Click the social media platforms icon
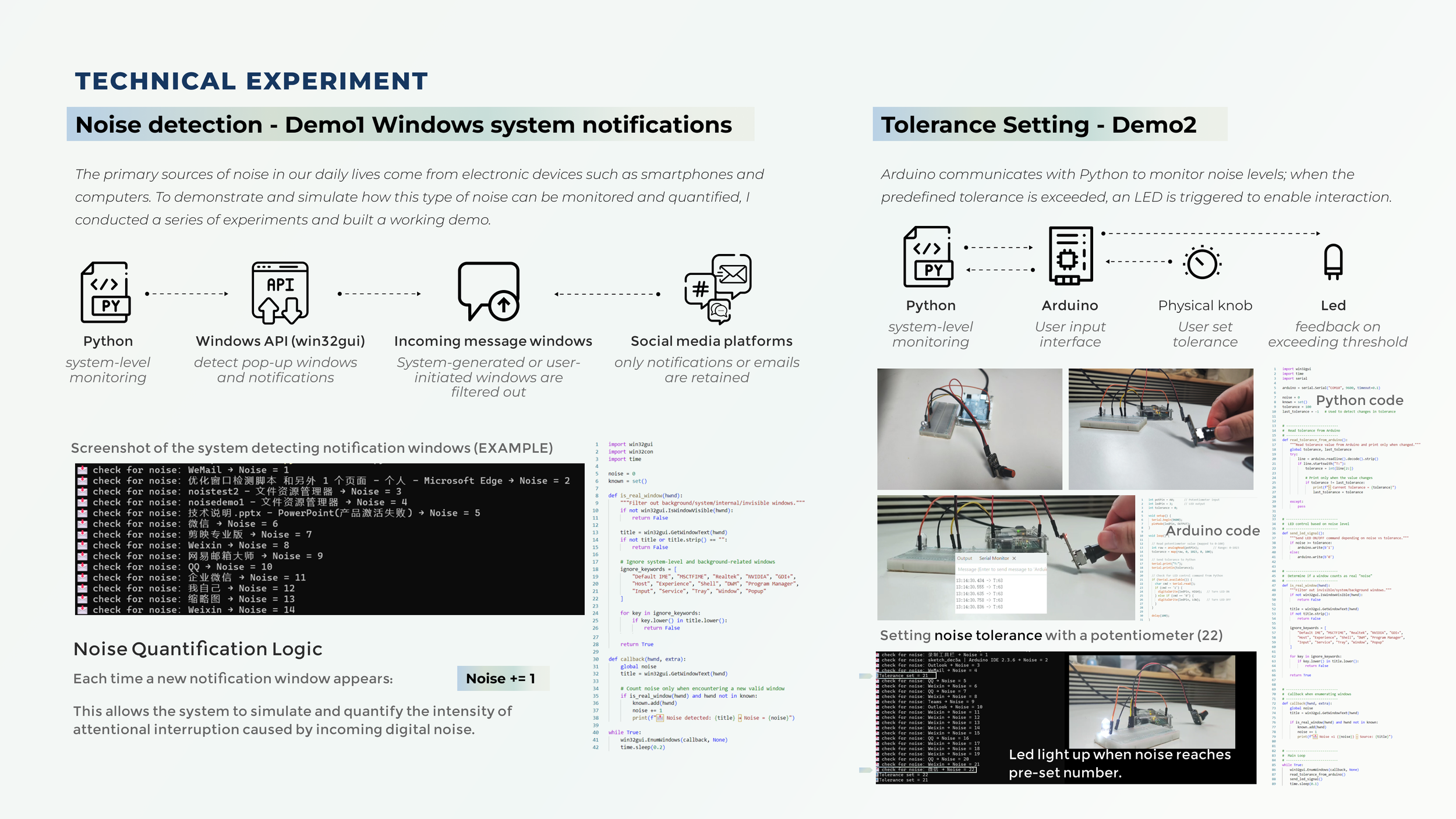The height and width of the screenshot is (819, 1456). click(718, 289)
